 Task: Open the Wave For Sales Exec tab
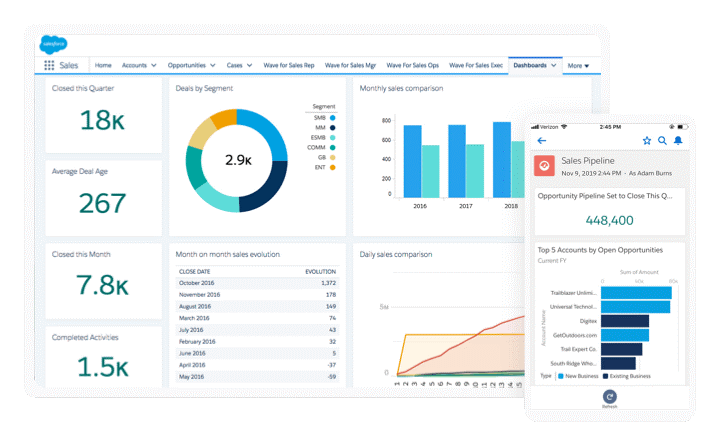pyautogui.click(x=476, y=65)
